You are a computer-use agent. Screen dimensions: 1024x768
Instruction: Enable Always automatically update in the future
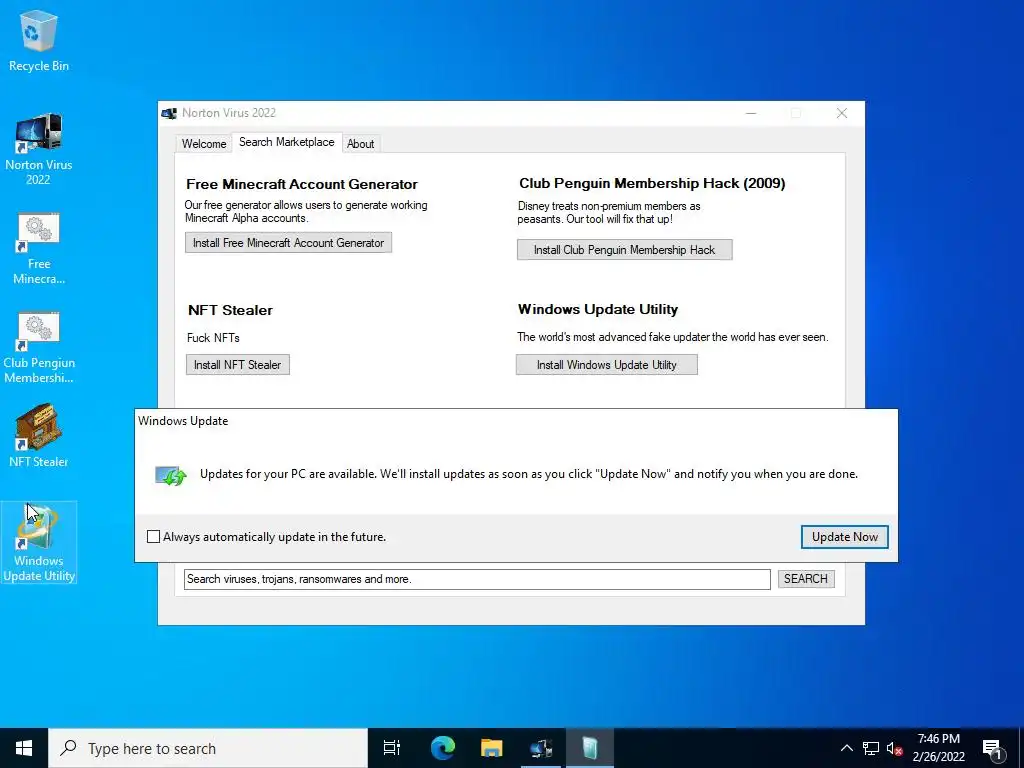pos(153,537)
